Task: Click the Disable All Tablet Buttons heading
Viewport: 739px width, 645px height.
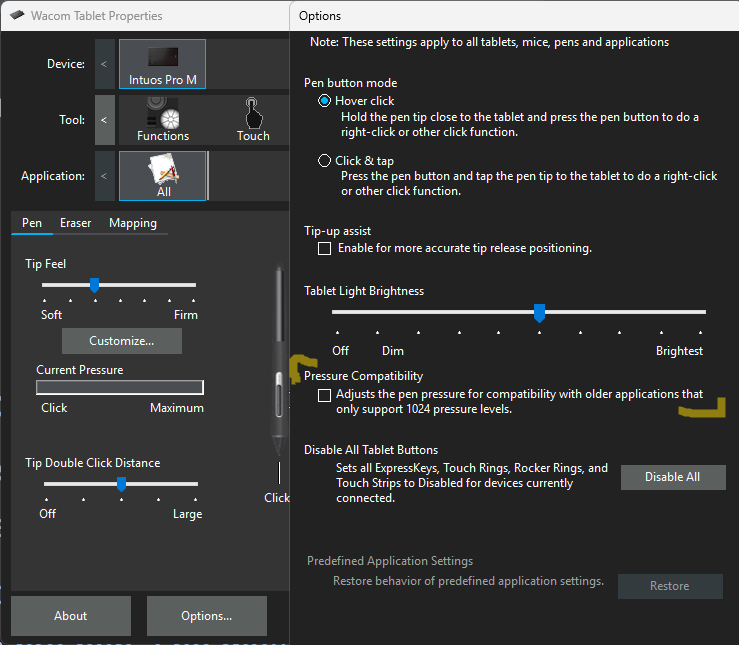Action: (x=371, y=450)
